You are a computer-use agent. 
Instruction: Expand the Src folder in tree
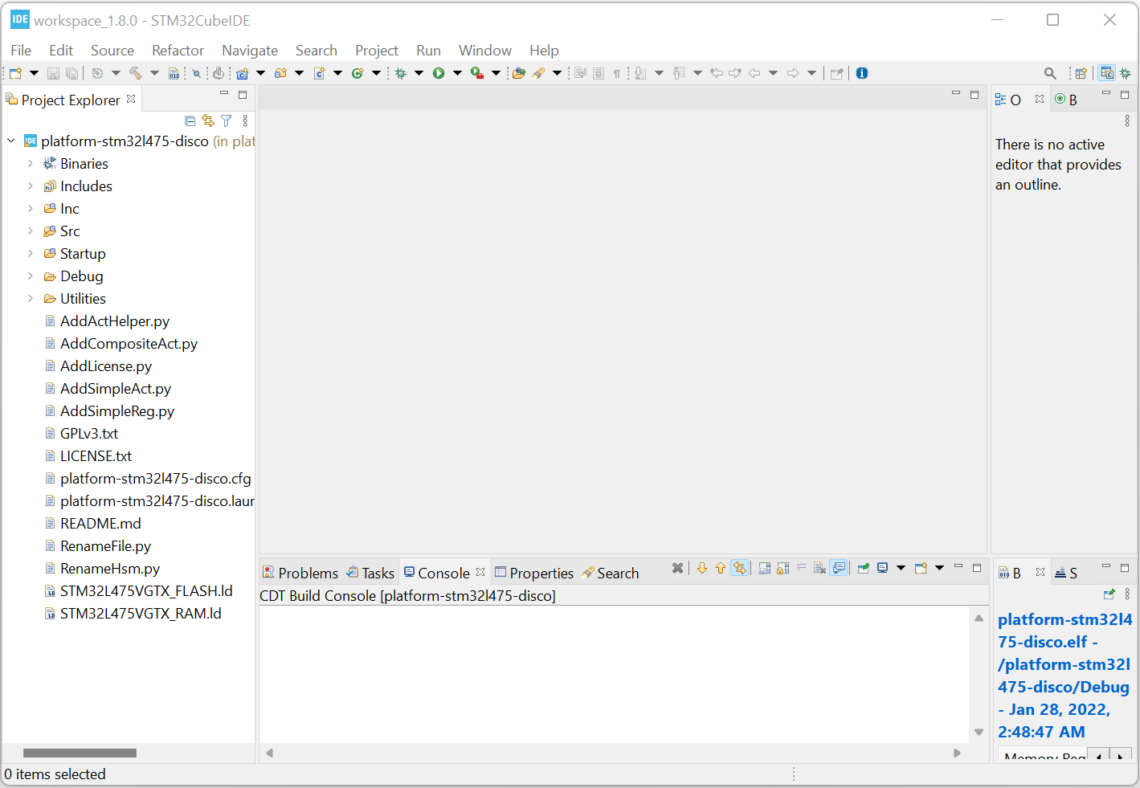click(30, 231)
